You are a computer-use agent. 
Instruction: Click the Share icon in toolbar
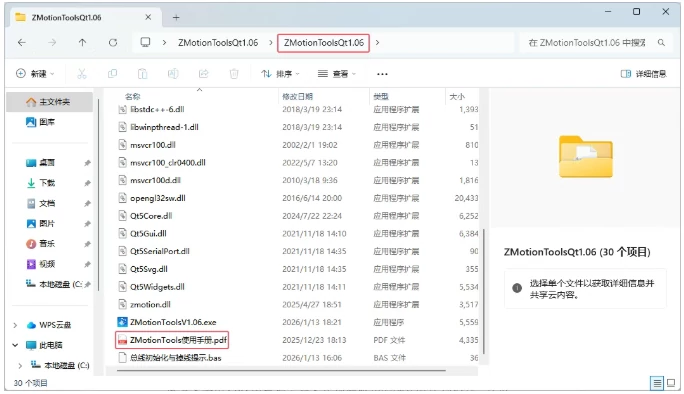pyautogui.click(x=204, y=74)
